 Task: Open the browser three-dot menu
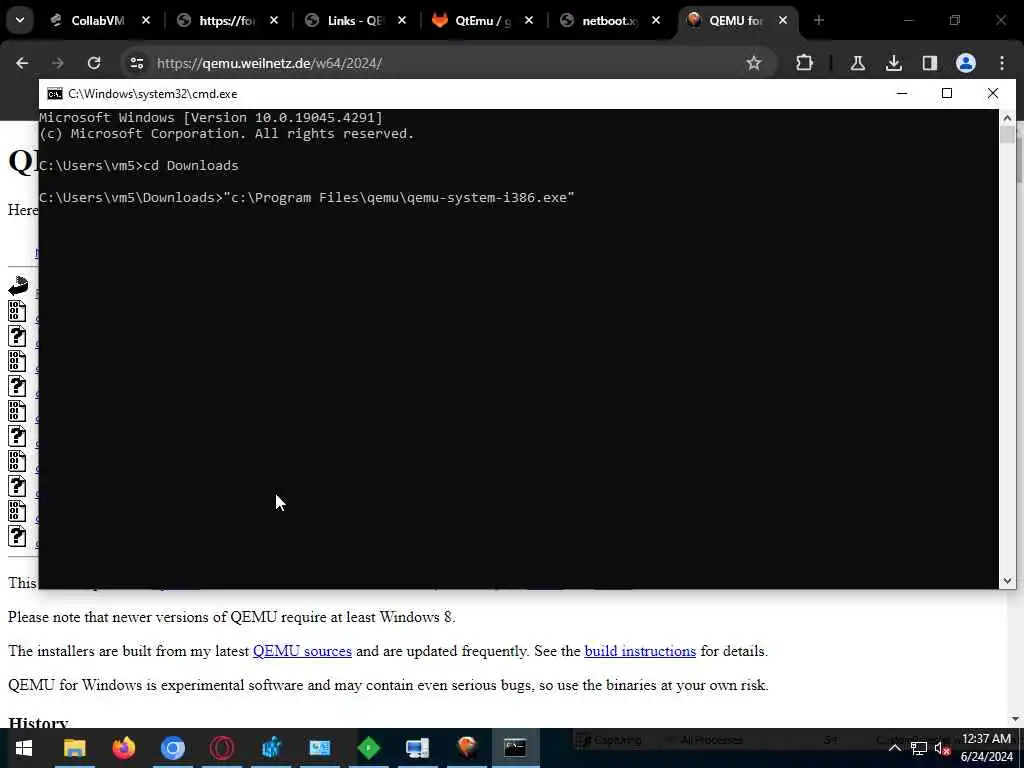[x=1002, y=63]
